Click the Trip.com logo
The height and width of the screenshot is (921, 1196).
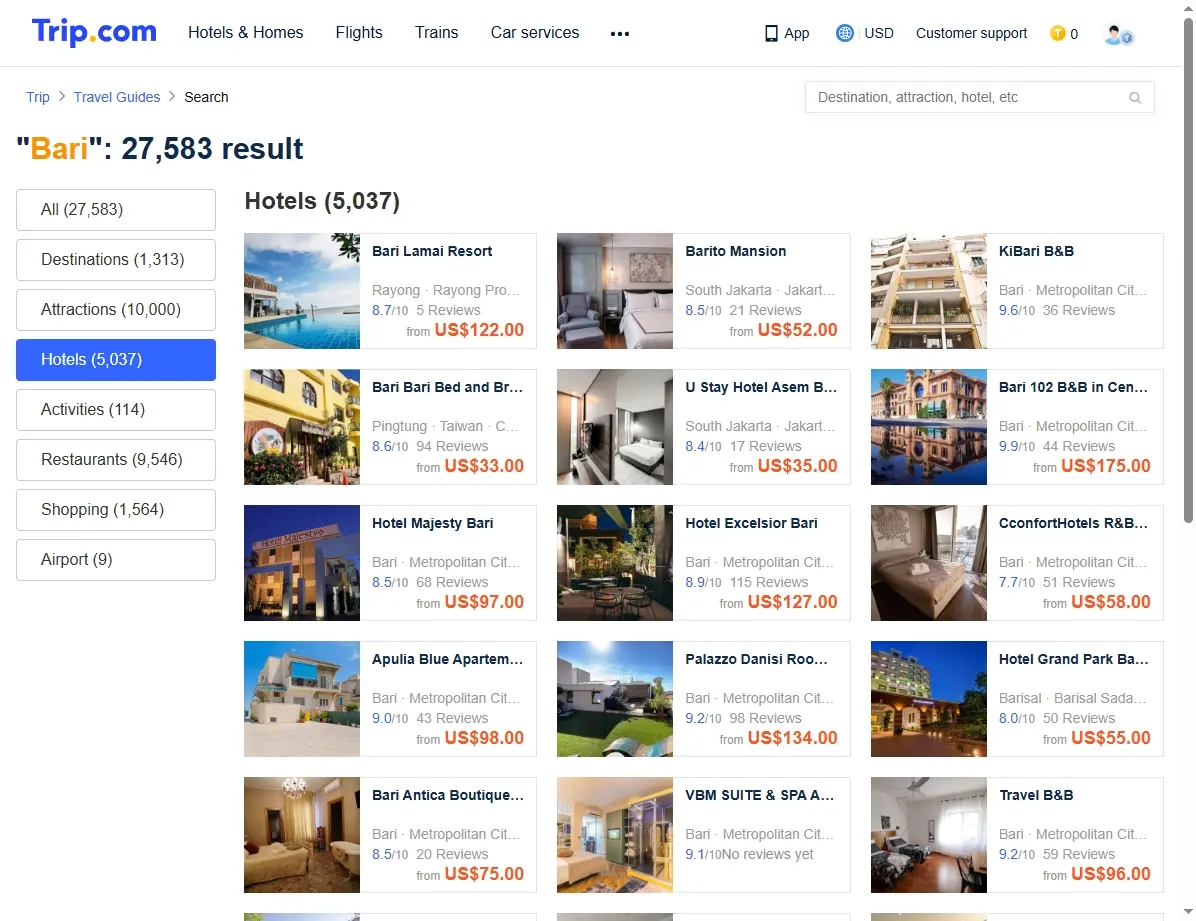[94, 32]
